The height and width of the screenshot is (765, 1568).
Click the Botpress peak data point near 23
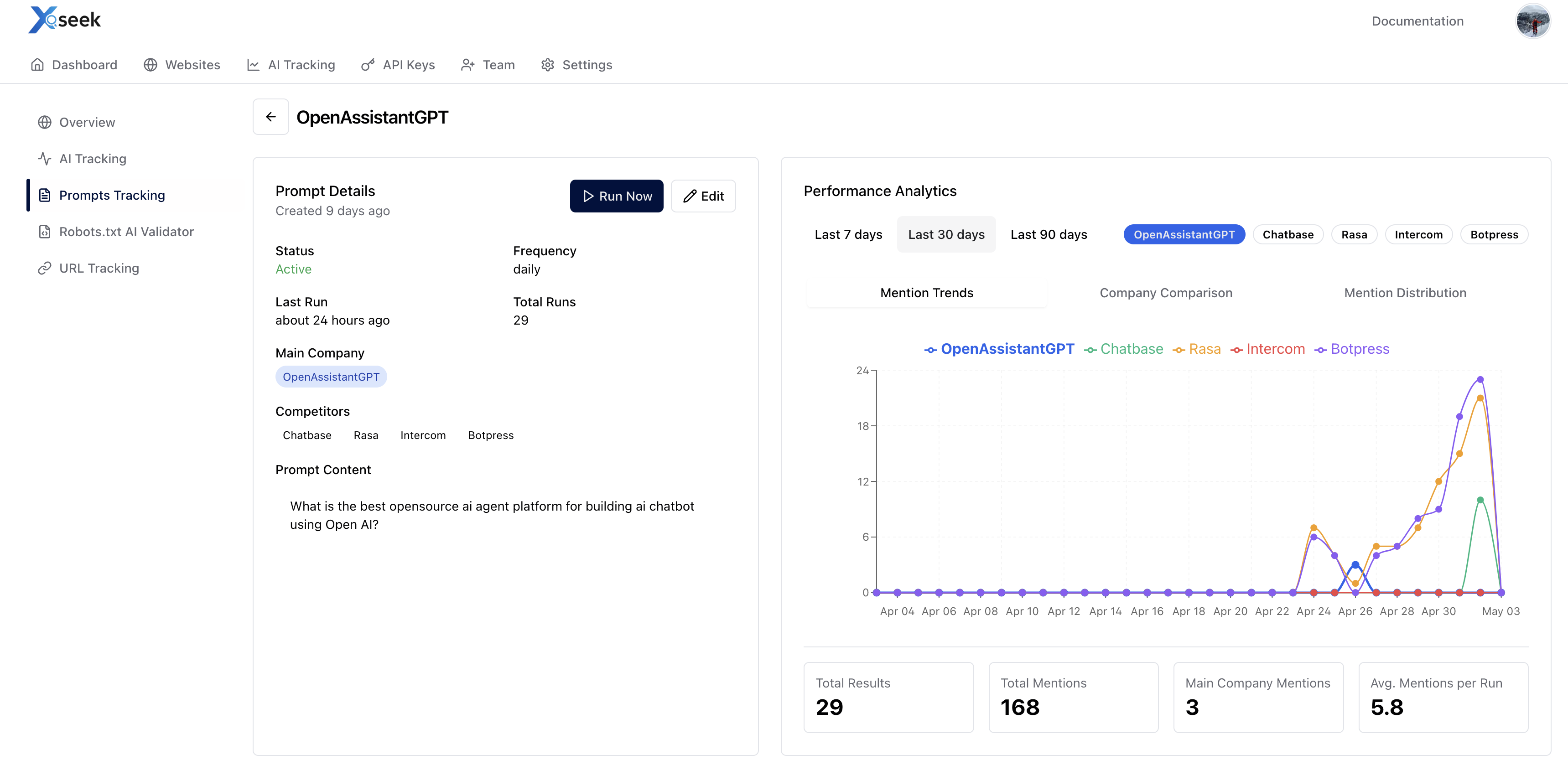click(x=1480, y=379)
